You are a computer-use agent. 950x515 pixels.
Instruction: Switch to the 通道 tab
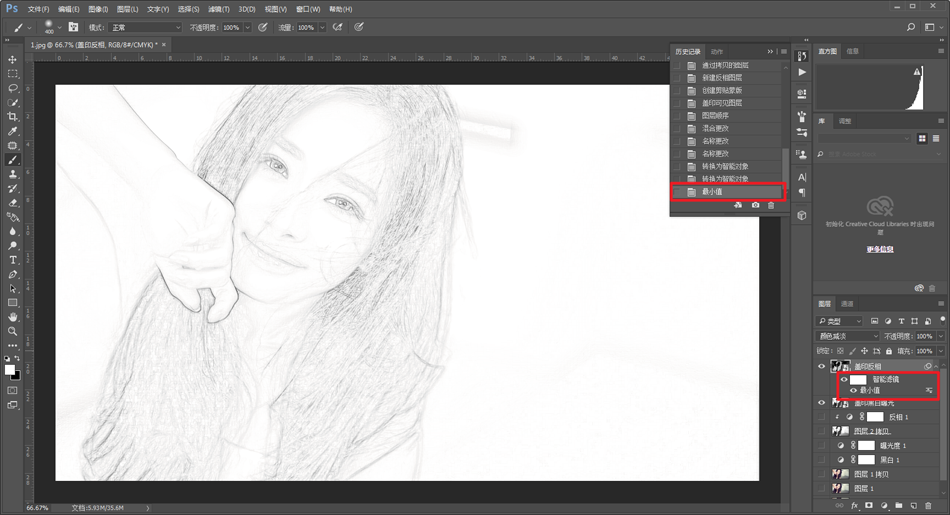pyautogui.click(x=847, y=304)
